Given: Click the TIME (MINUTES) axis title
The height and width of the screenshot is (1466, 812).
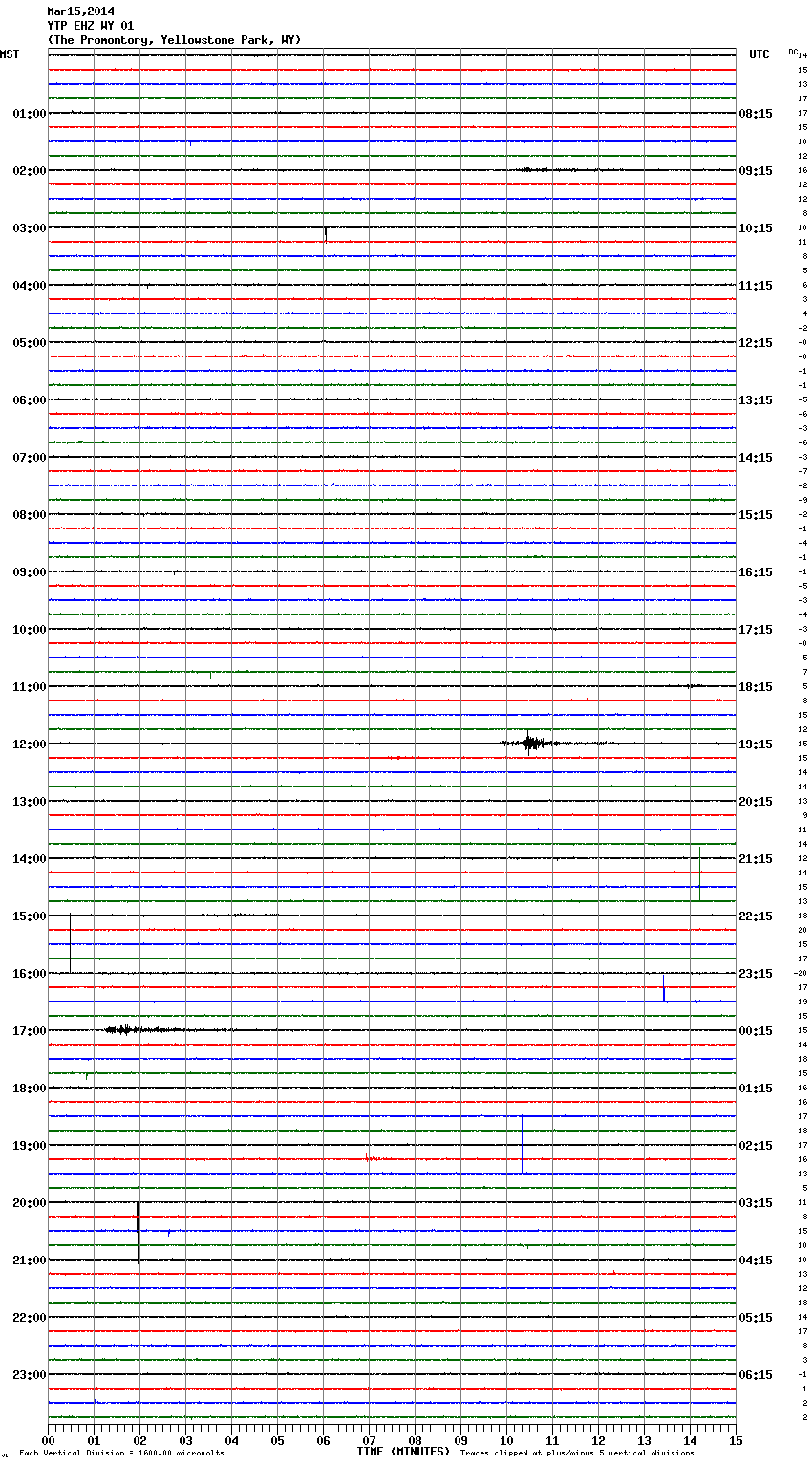Looking at the screenshot, I should [403, 1452].
